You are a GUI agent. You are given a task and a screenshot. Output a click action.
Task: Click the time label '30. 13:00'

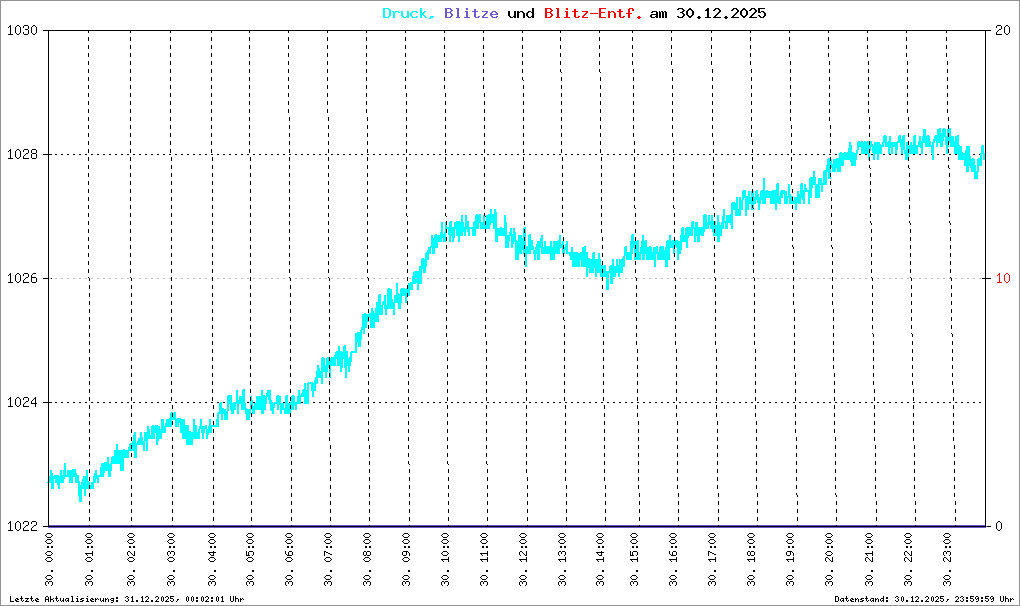tap(562, 560)
